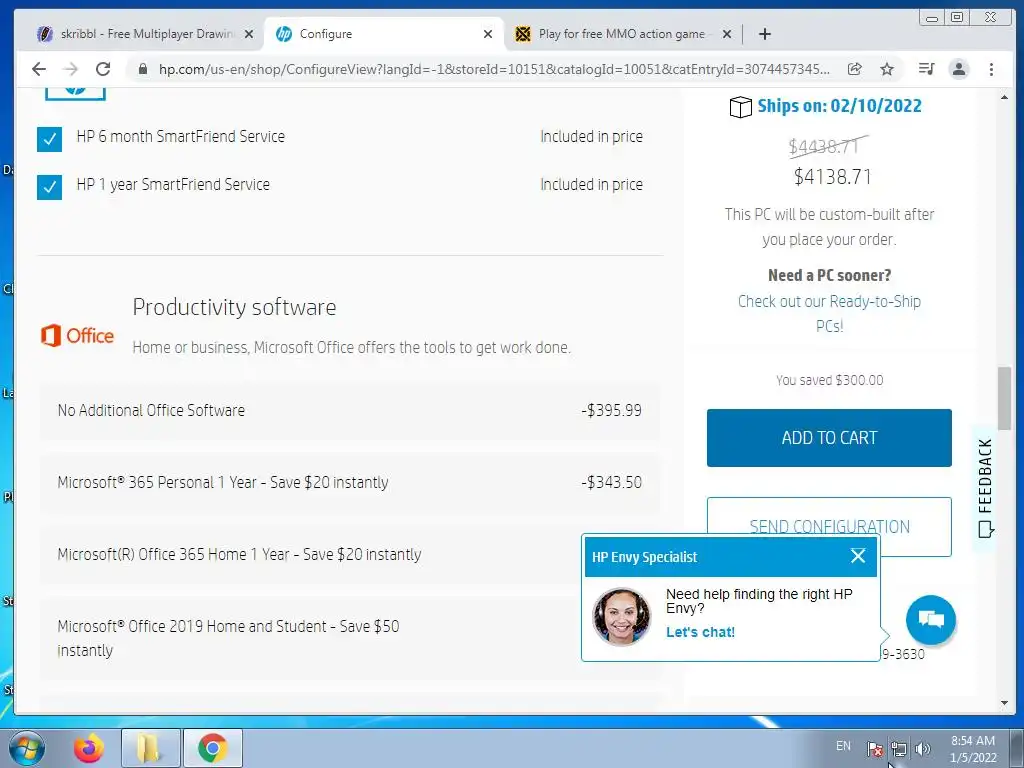Viewport: 1024px width, 768px height.
Task: Click the site lock icon in address bar
Action: click(x=142, y=69)
